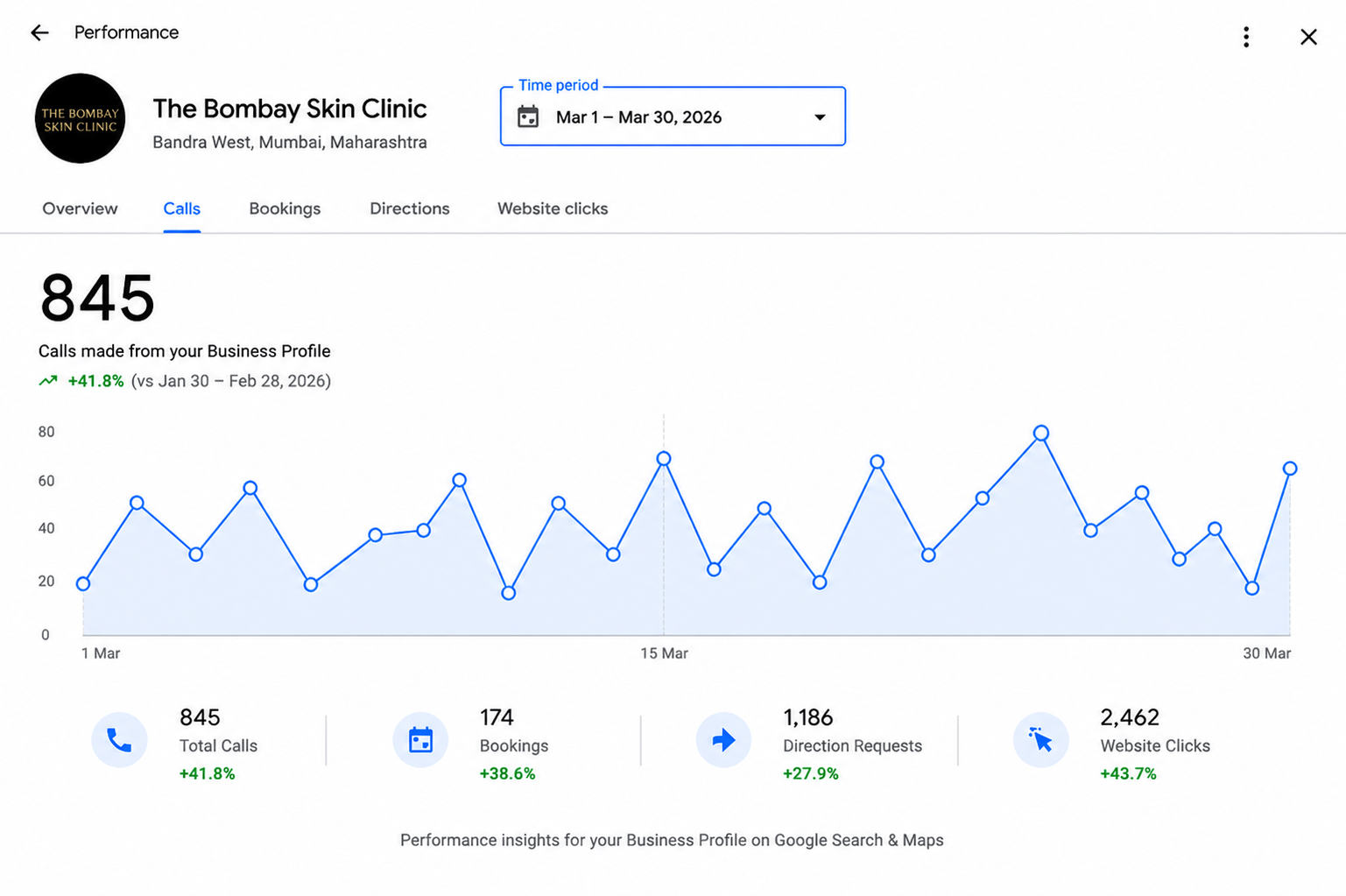Click the phone icon for Total Calls

click(x=119, y=740)
